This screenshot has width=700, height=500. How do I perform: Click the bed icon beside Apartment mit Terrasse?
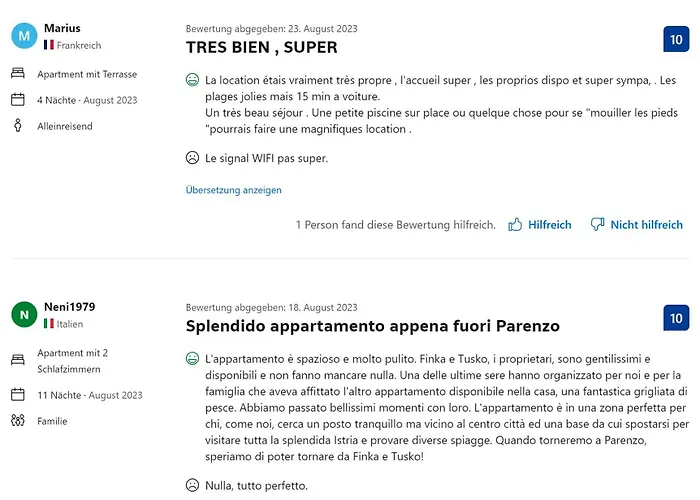tap(17, 74)
